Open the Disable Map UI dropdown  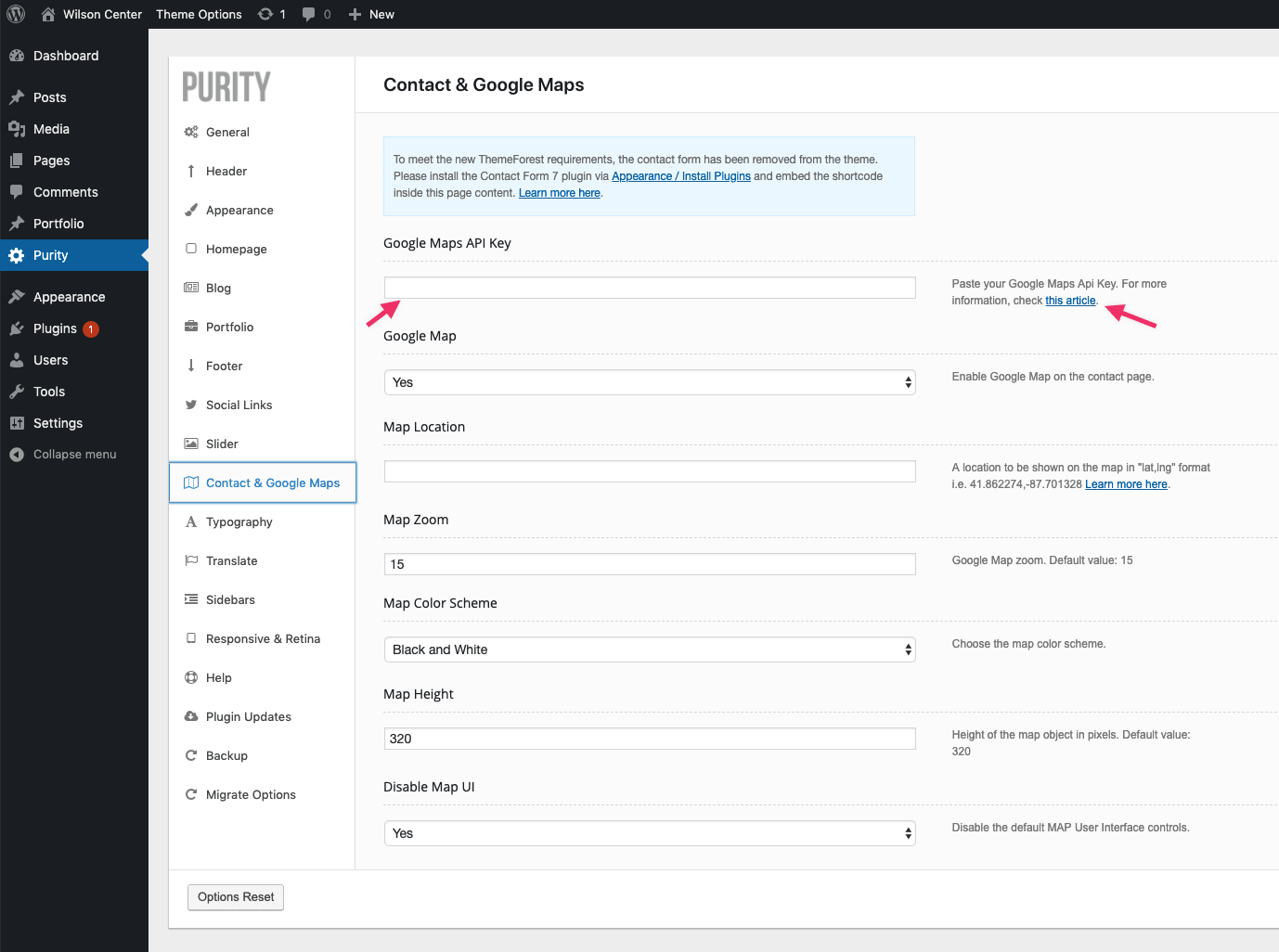[x=650, y=833]
